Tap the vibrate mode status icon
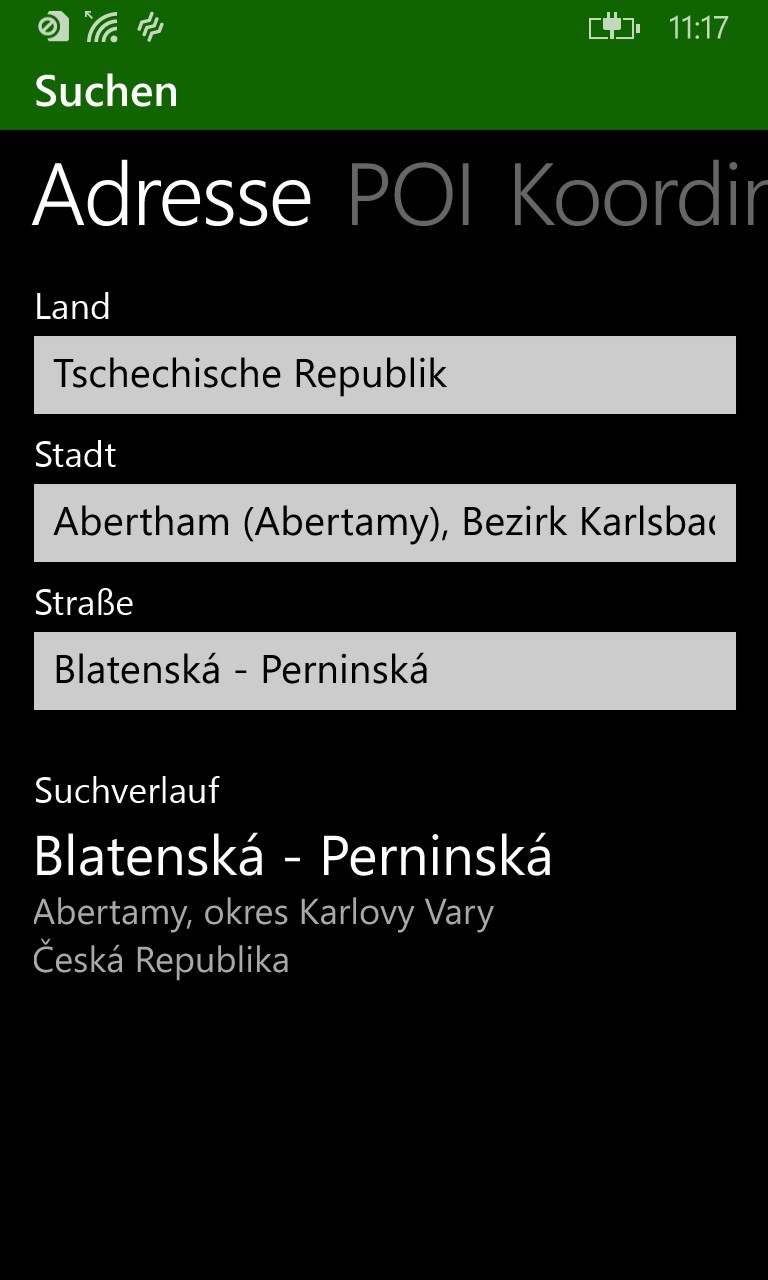Screen dimensions: 768x1280 (150, 27)
